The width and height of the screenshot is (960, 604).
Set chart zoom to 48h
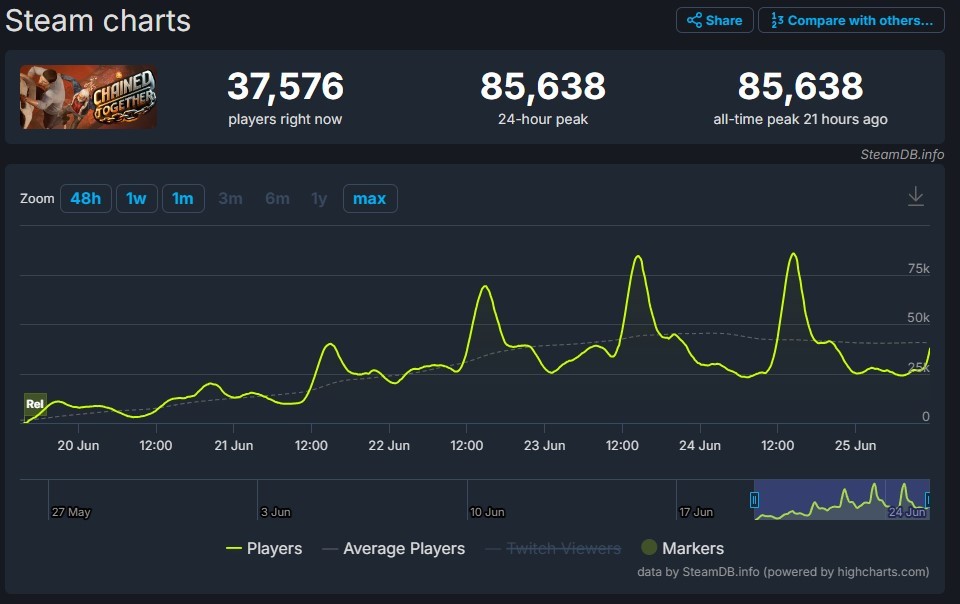[86, 198]
